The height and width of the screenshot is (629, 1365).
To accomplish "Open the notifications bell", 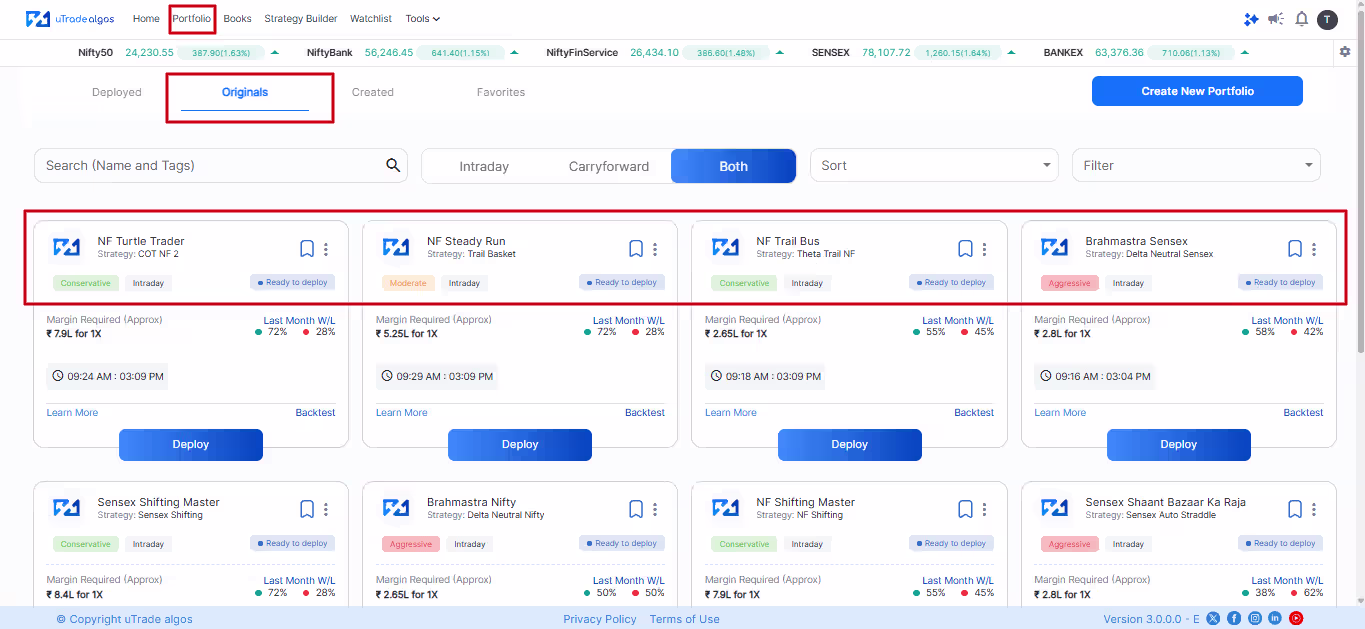I will [1301, 19].
